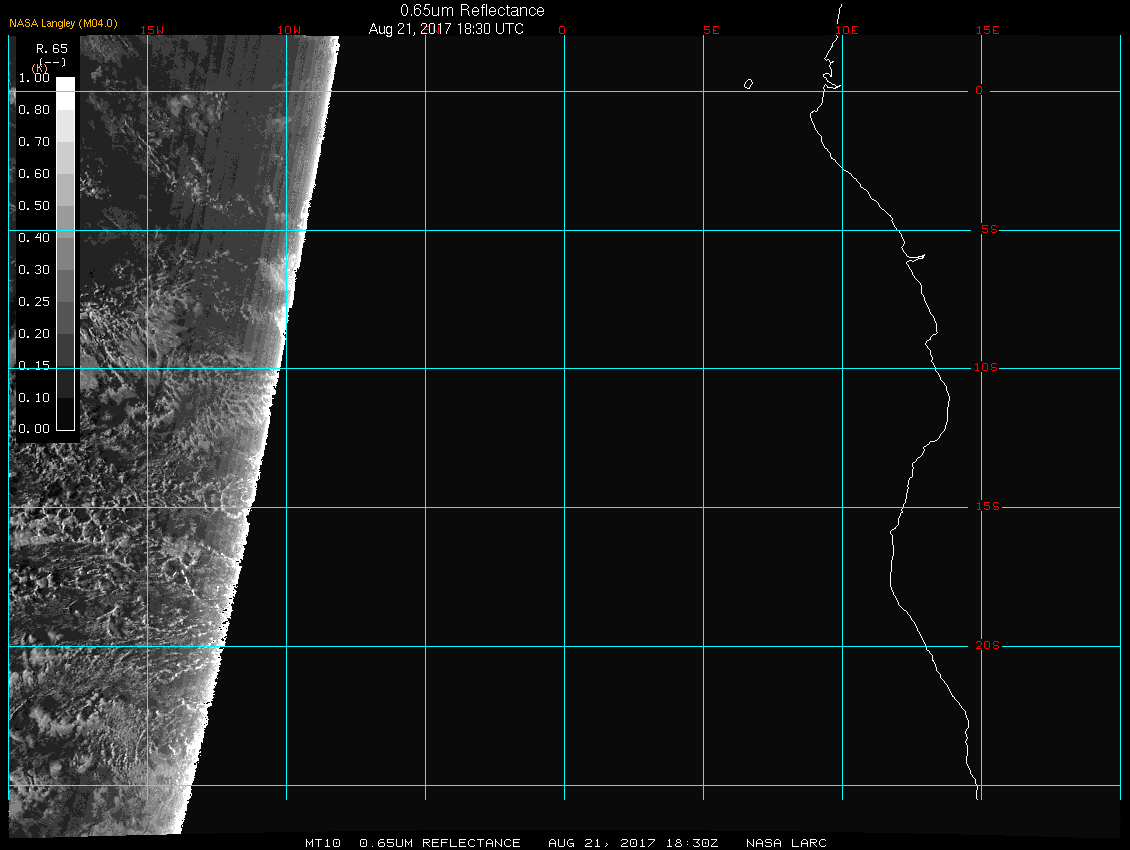Viewport: 1130px width, 850px height.
Task: Select the red 10S latitude label
Action: point(986,368)
